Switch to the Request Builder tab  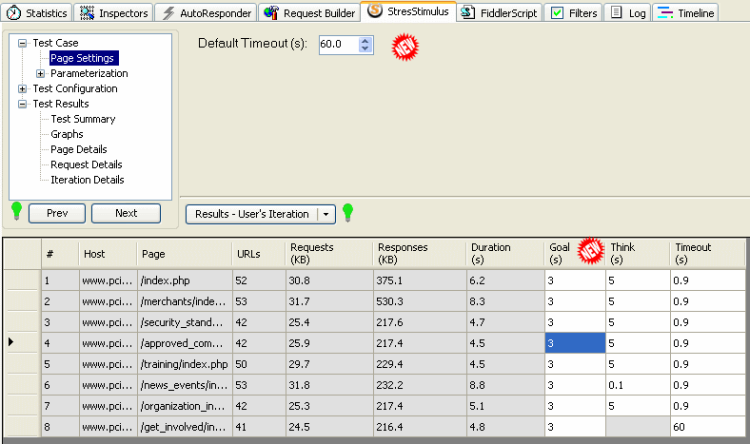[x=309, y=13]
